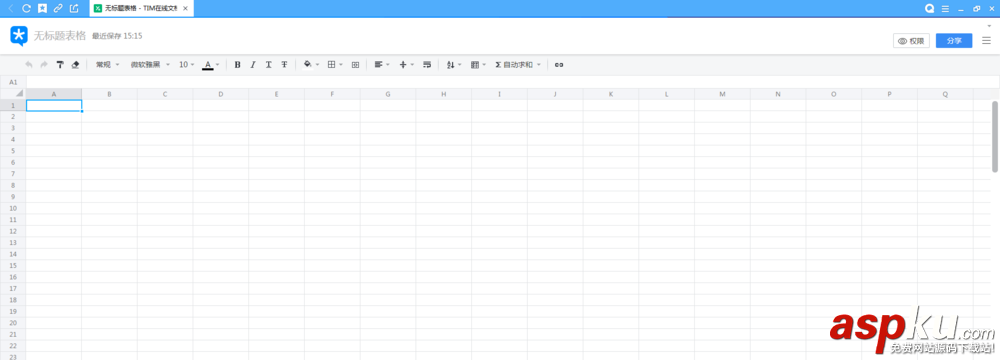Open the hamburger menu beside 分享
The image size is (1000, 360).
(987, 41)
